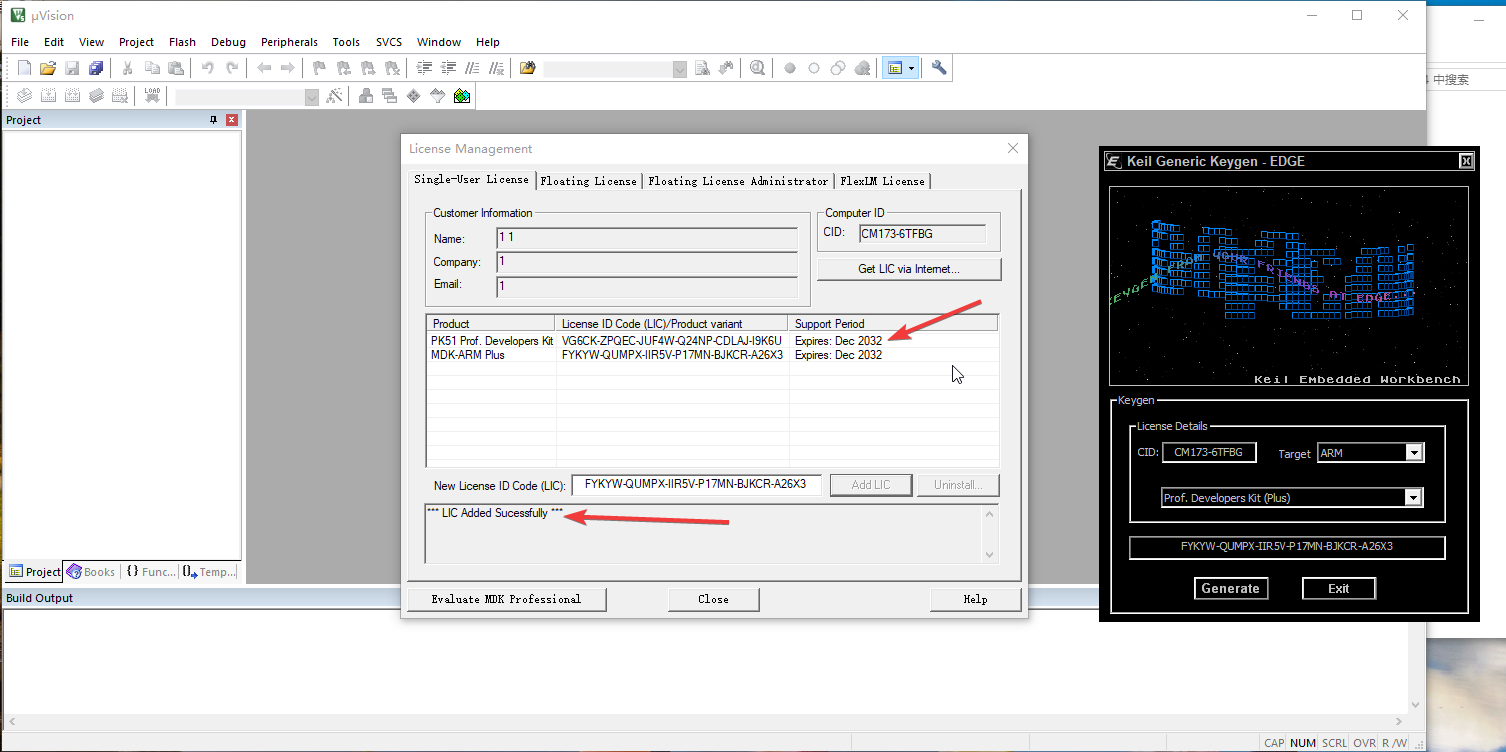Click the Indent selection icon
Image resolution: width=1506 pixels, height=752 pixels.
click(424, 68)
